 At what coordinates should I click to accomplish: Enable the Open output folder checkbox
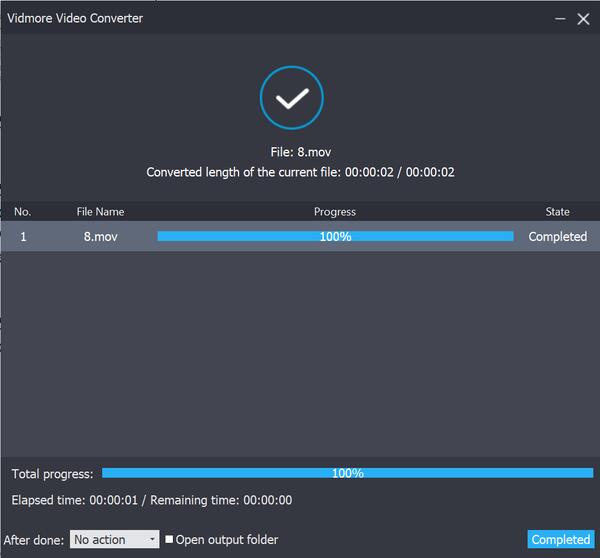pos(169,540)
